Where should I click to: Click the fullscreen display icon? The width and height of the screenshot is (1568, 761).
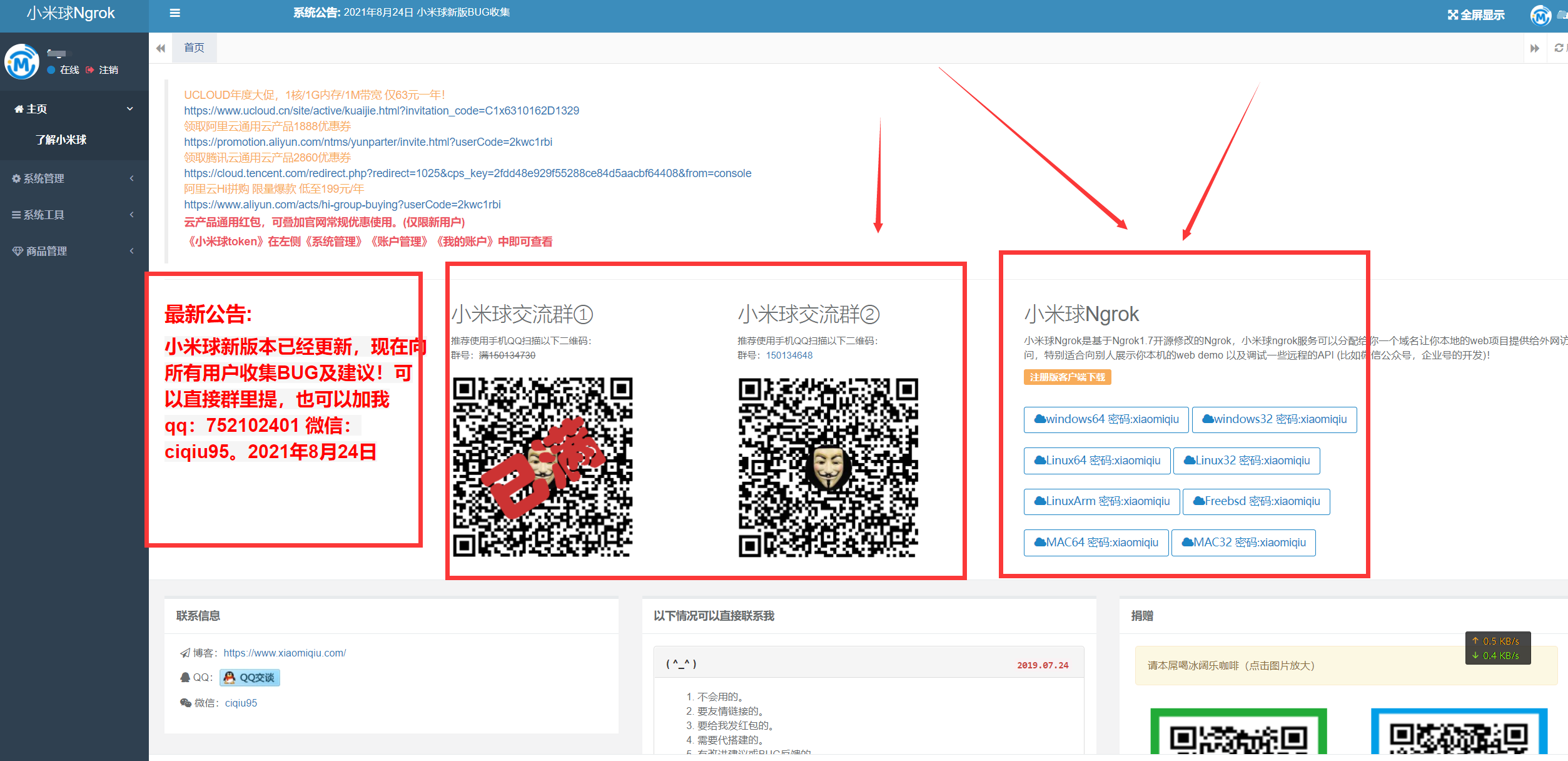tap(1452, 14)
